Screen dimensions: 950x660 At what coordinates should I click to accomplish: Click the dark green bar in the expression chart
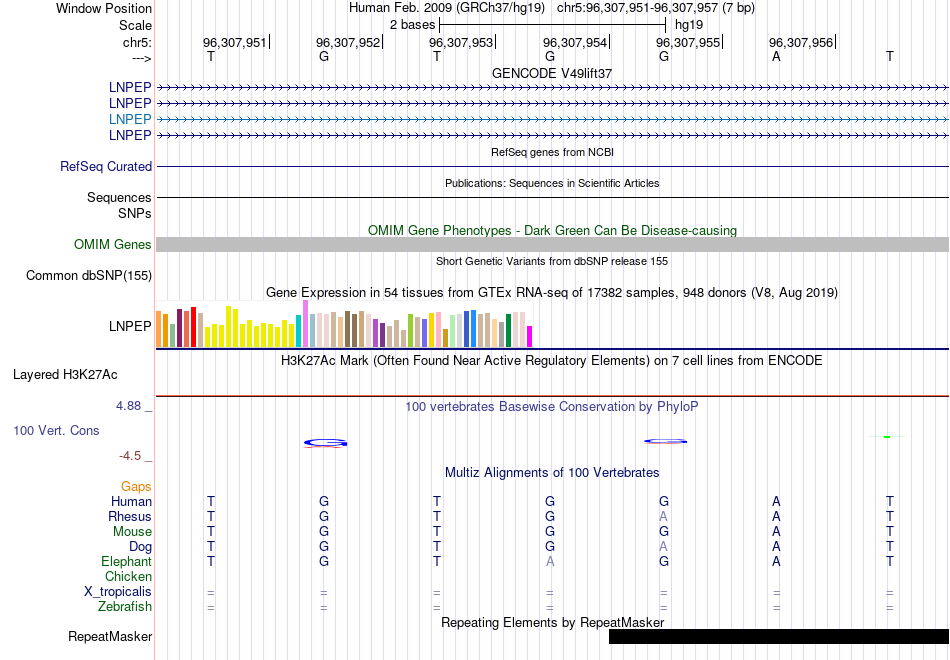click(508, 330)
